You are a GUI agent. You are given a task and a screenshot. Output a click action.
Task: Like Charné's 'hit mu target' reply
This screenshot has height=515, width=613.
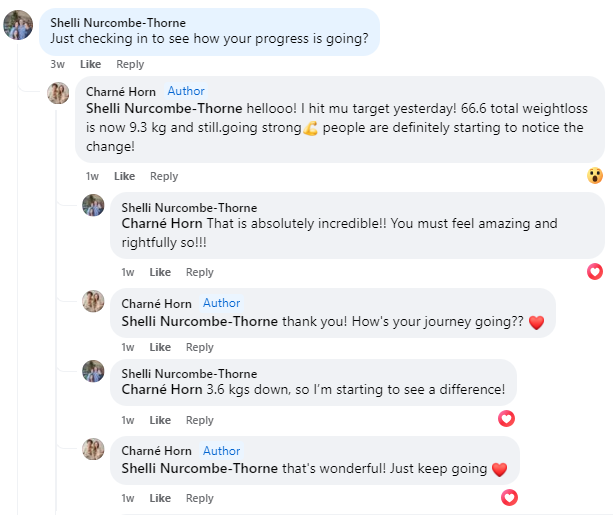point(124,176)
